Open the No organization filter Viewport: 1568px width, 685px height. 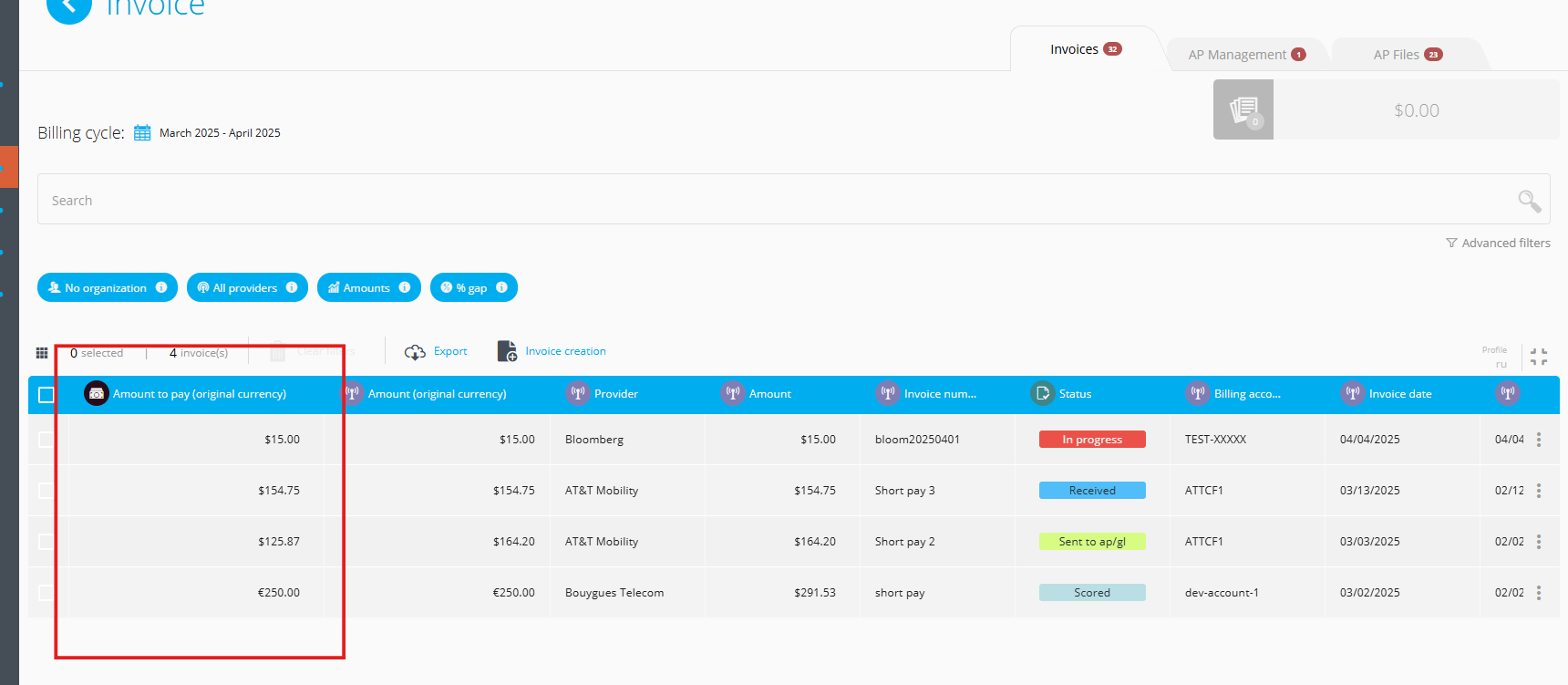click(x=107, y=288)
